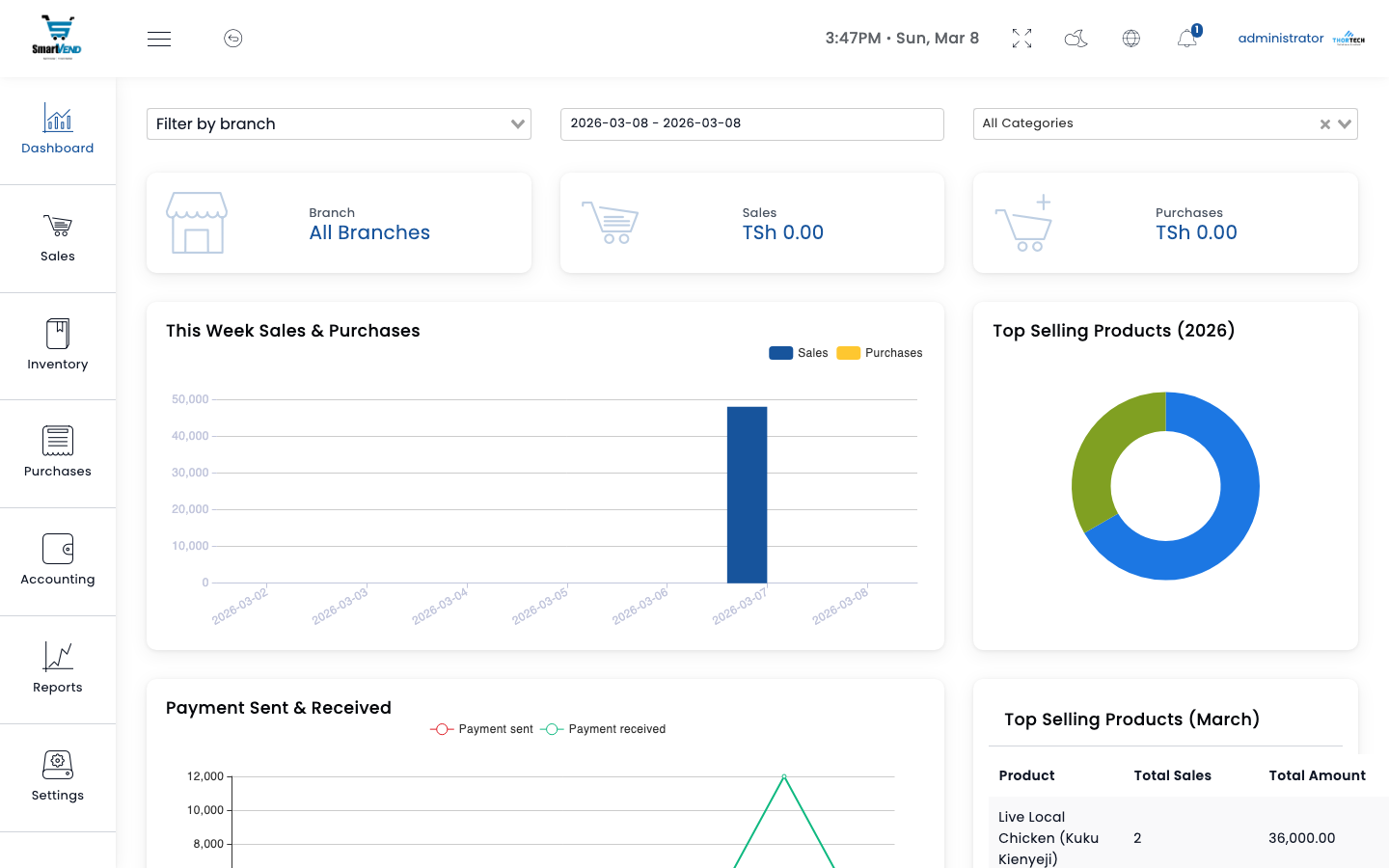Toggle the Payment received legend item
This screenshot has width=1389, height=868.
[x=604, y=729]
